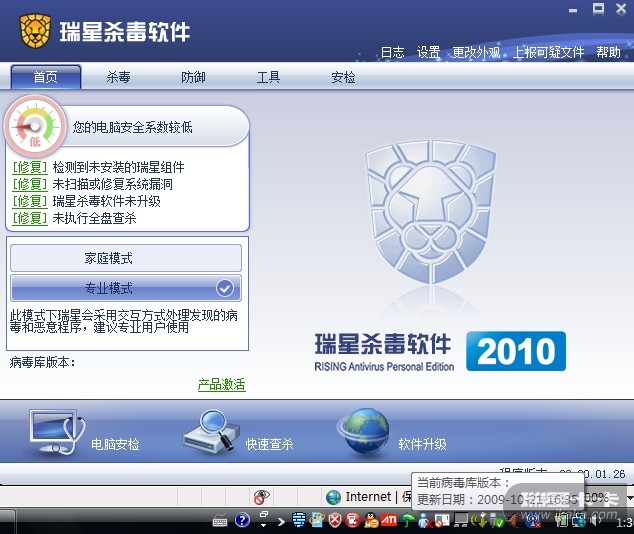Click the Internet zone globe icon
Image resolution: width=634 pixels, height=534 pixels.
(x=334, y=497)
